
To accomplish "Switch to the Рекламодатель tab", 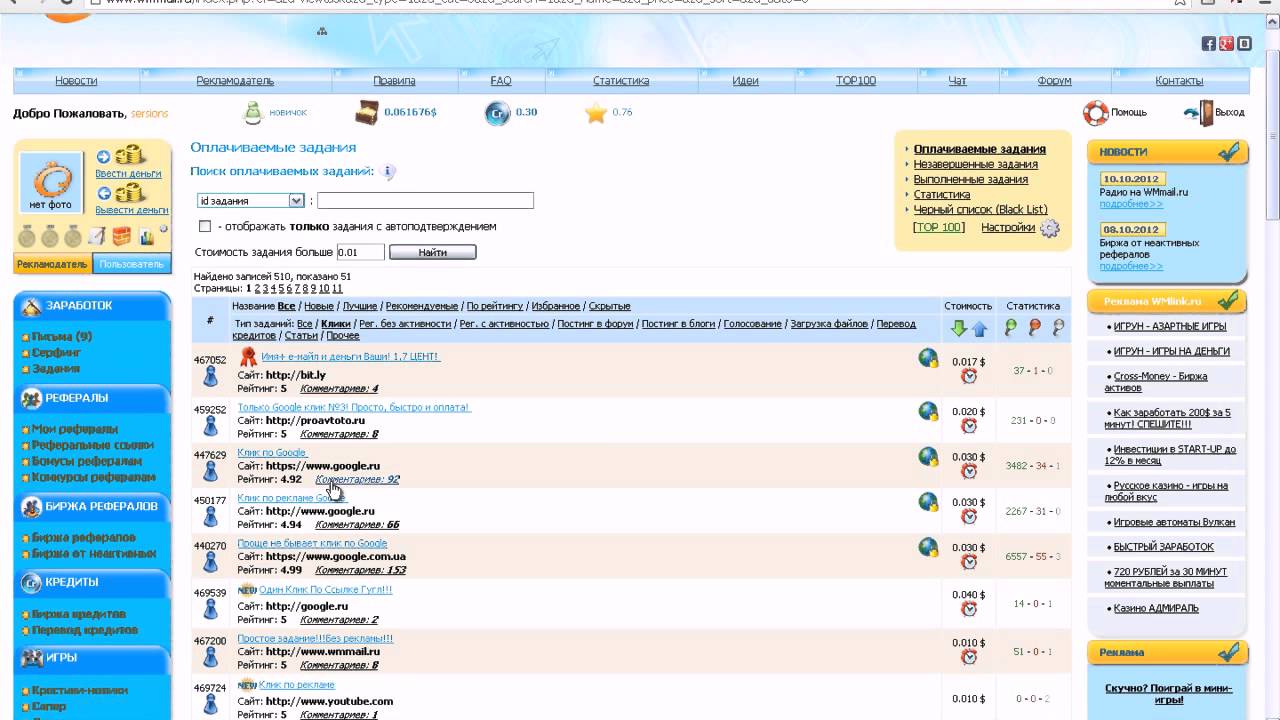I will 53,264.
